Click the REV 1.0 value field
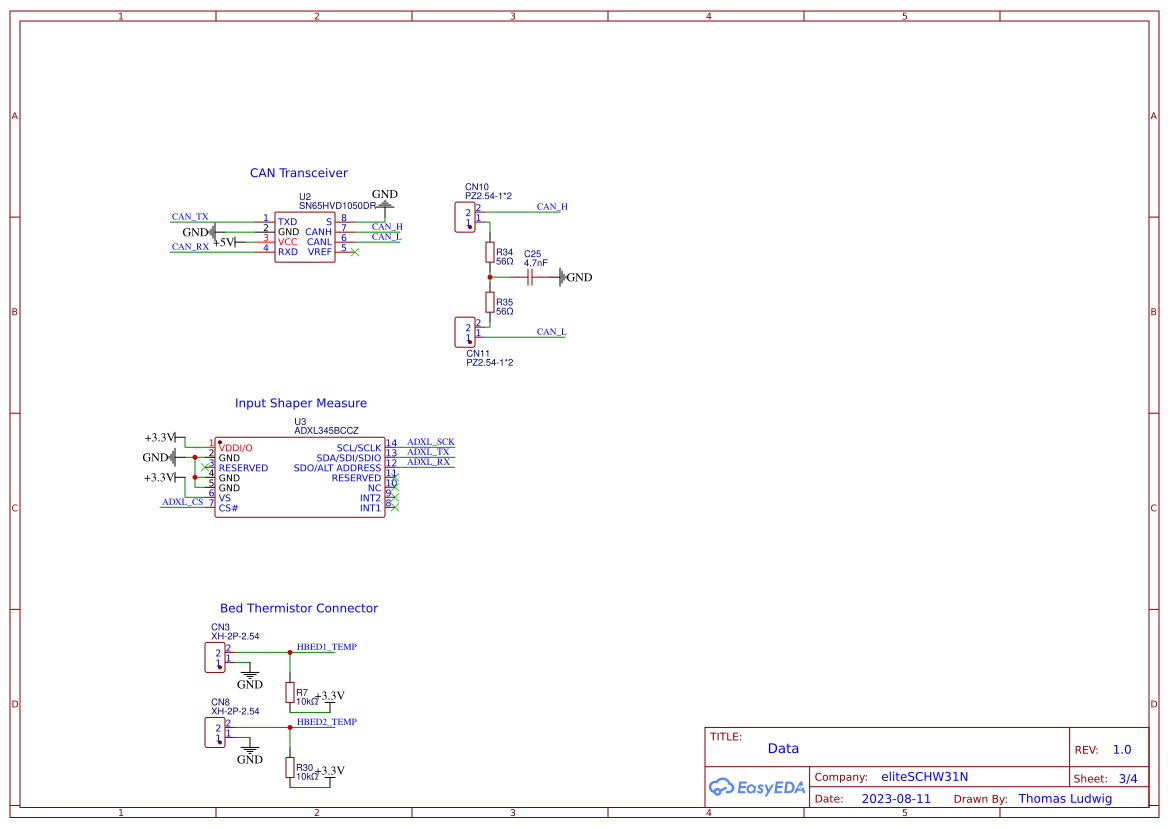Screen dimensions: 1169x828 (1121, 749)
